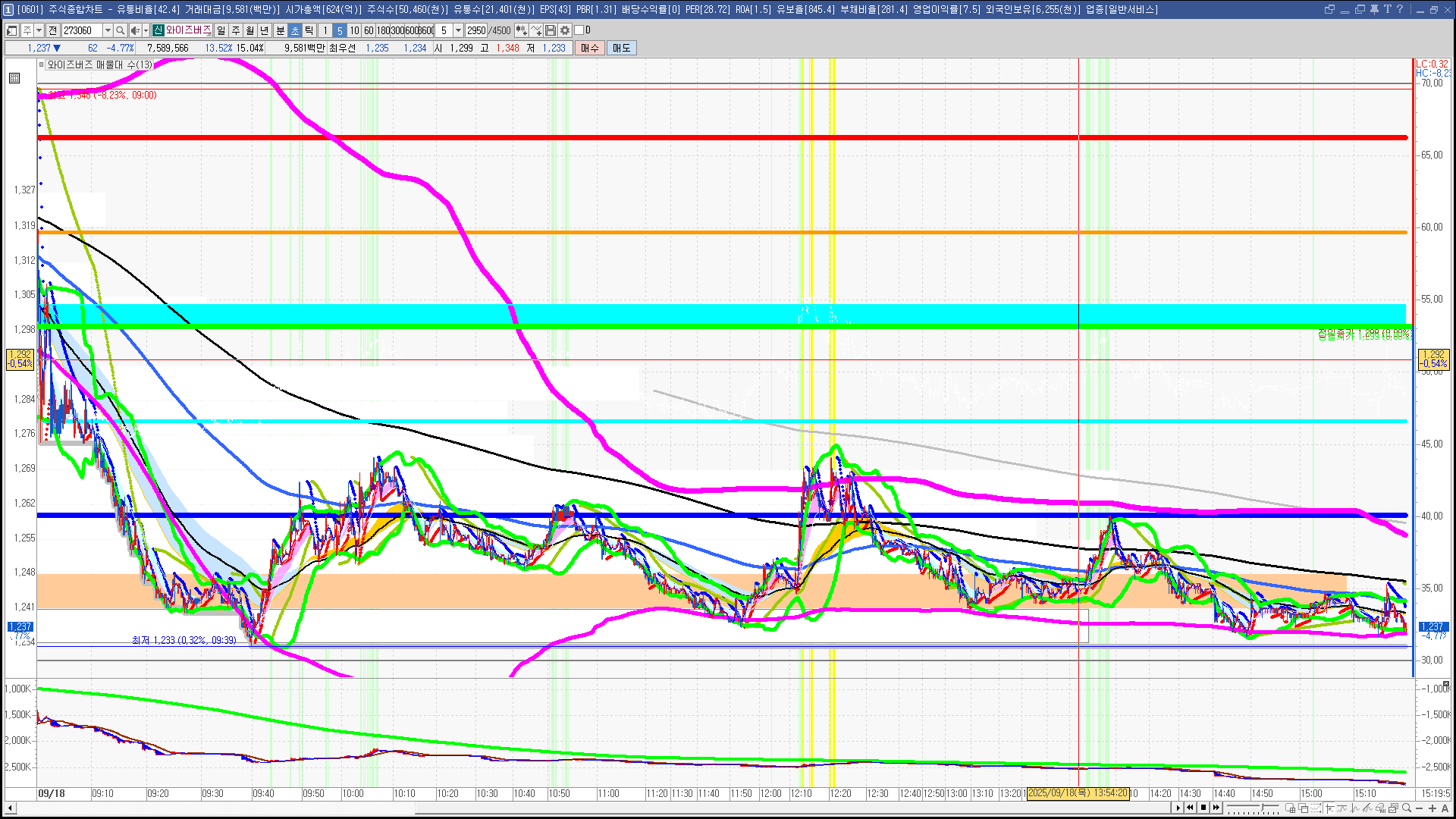The width and height of the screenshot is (1456, 819).
Task: Click the save chart floppy icon
Action: (551, 30)
